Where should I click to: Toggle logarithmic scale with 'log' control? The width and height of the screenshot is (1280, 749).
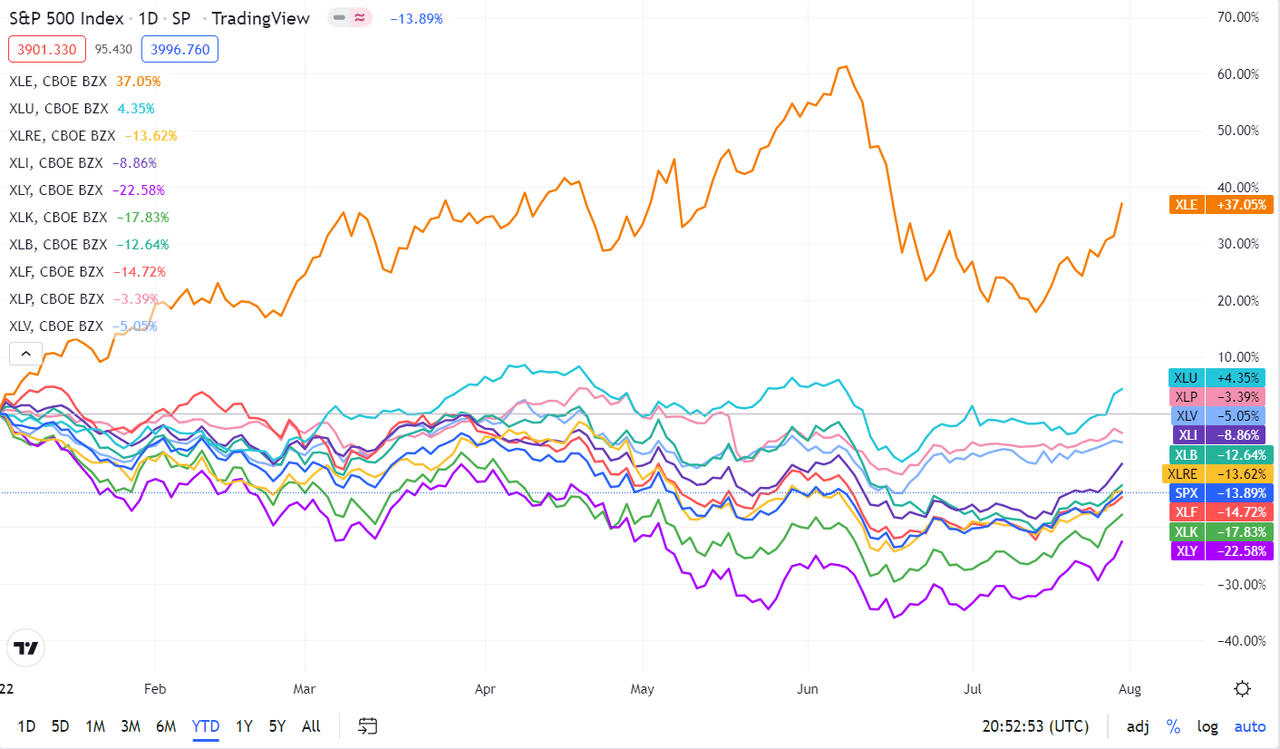pyautogui.click(x=1207, y=726)
